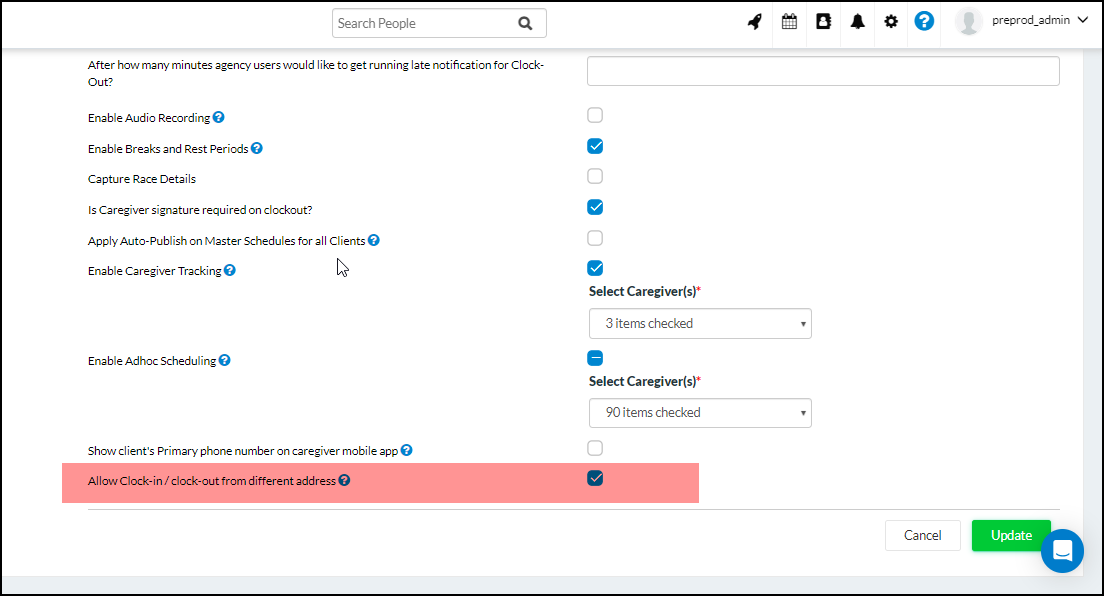Click the contacts address book icon
The height and width of the screenshot is (596, 1104).
(x=822, y=20)
